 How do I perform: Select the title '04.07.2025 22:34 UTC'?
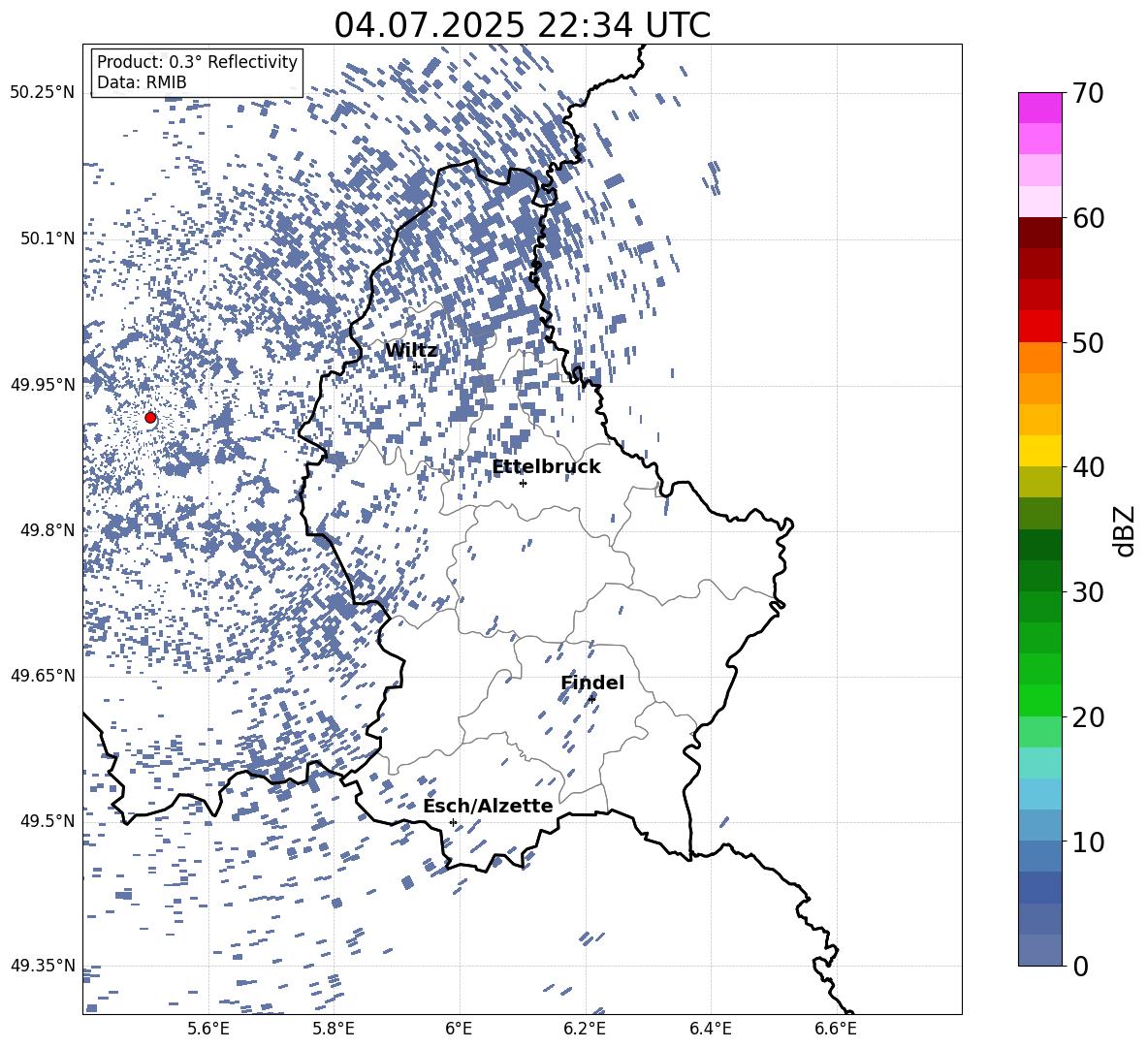click(x=522, y=25)
